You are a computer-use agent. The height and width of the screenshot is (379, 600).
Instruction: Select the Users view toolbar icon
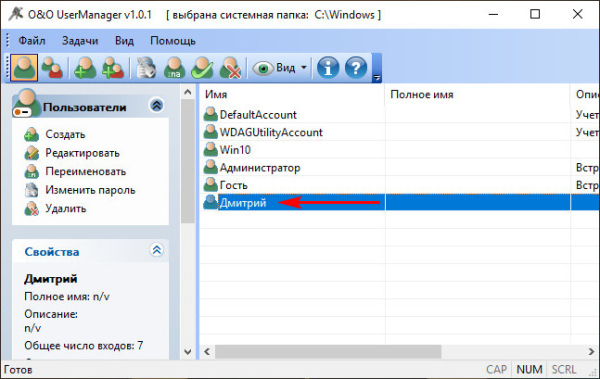pyautogui.click(x=24, y=68)
